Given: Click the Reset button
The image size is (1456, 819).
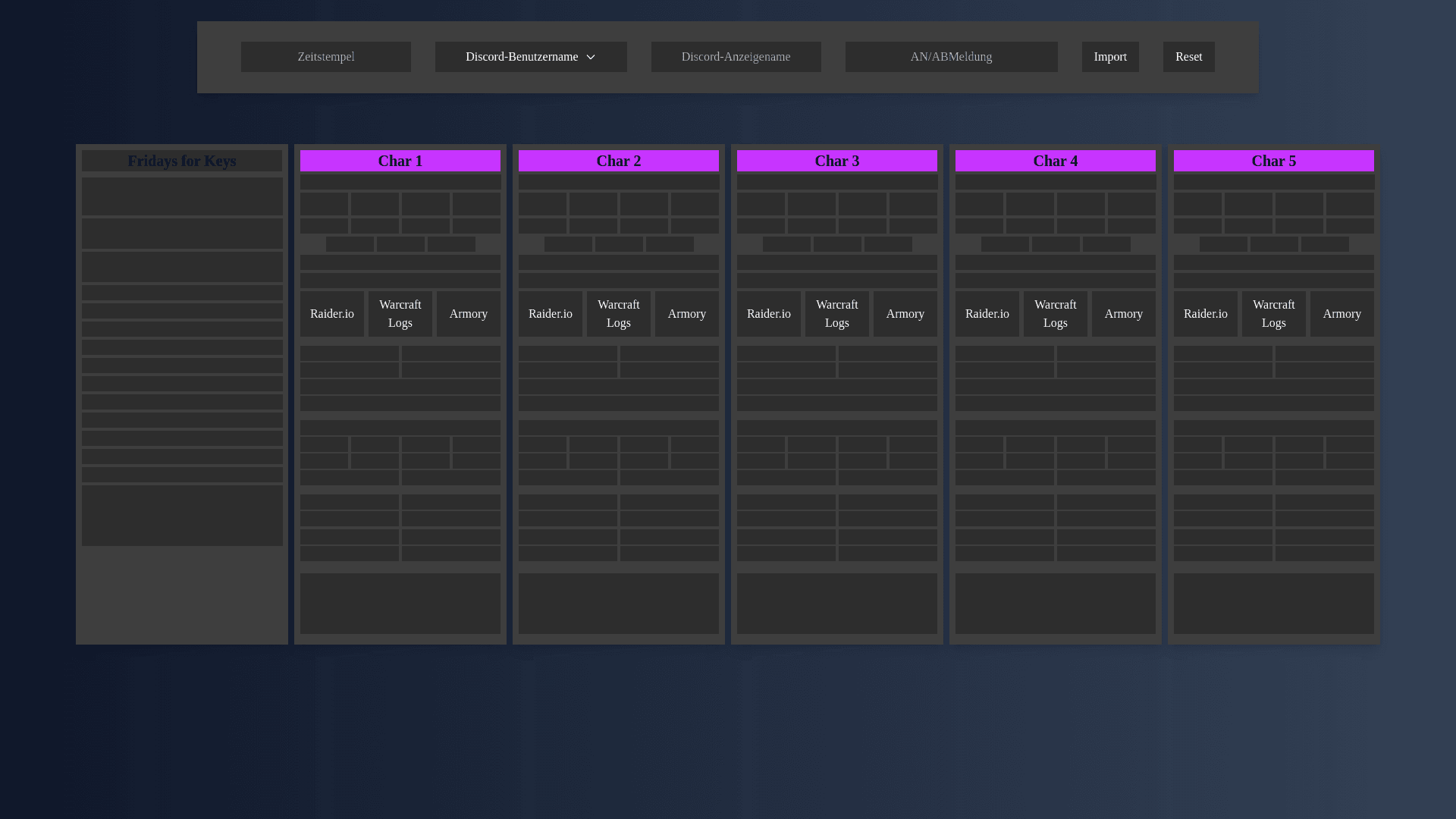Looking at the screenshot, I should (1188, 56).
